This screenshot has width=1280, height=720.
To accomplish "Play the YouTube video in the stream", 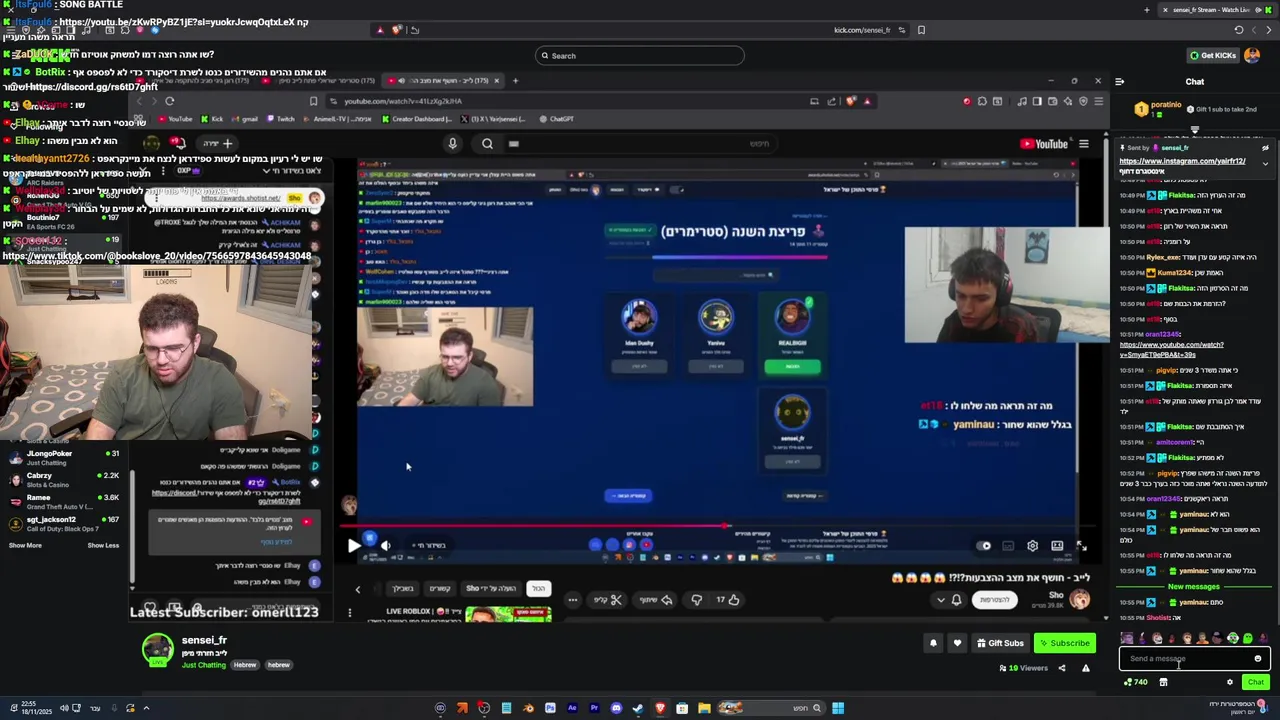I will 353,545.
